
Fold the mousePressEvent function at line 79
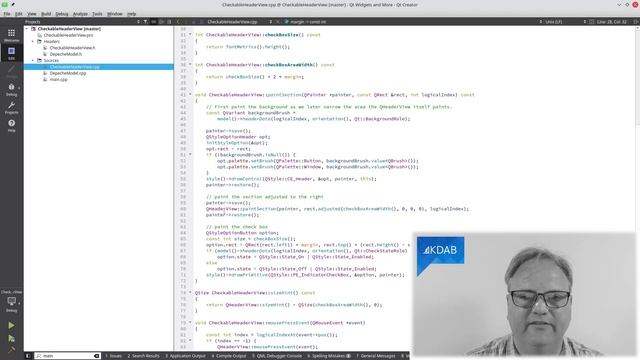tap(190, 322)
